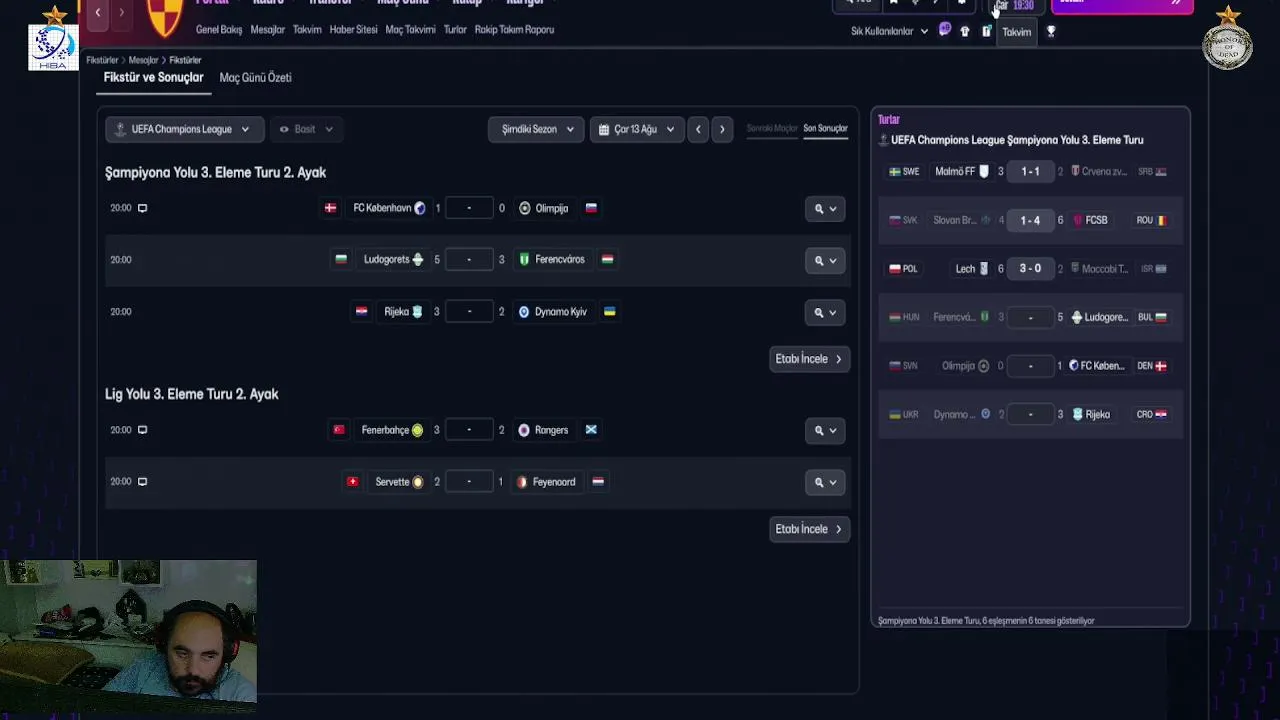This screenshot has width=1280, height=720.
Task: Click the trophy icon in shortcuts bar
Action: click(1050, 31)
